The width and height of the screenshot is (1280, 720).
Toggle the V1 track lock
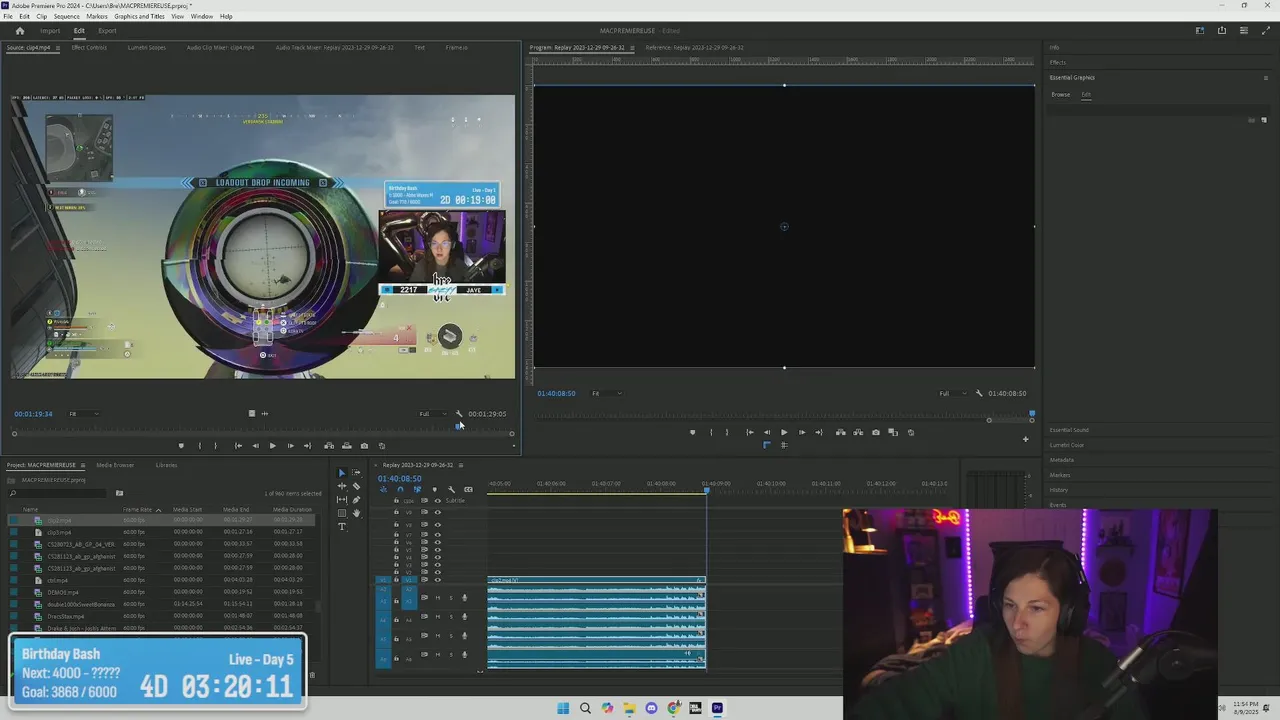[x=396, y=580]
